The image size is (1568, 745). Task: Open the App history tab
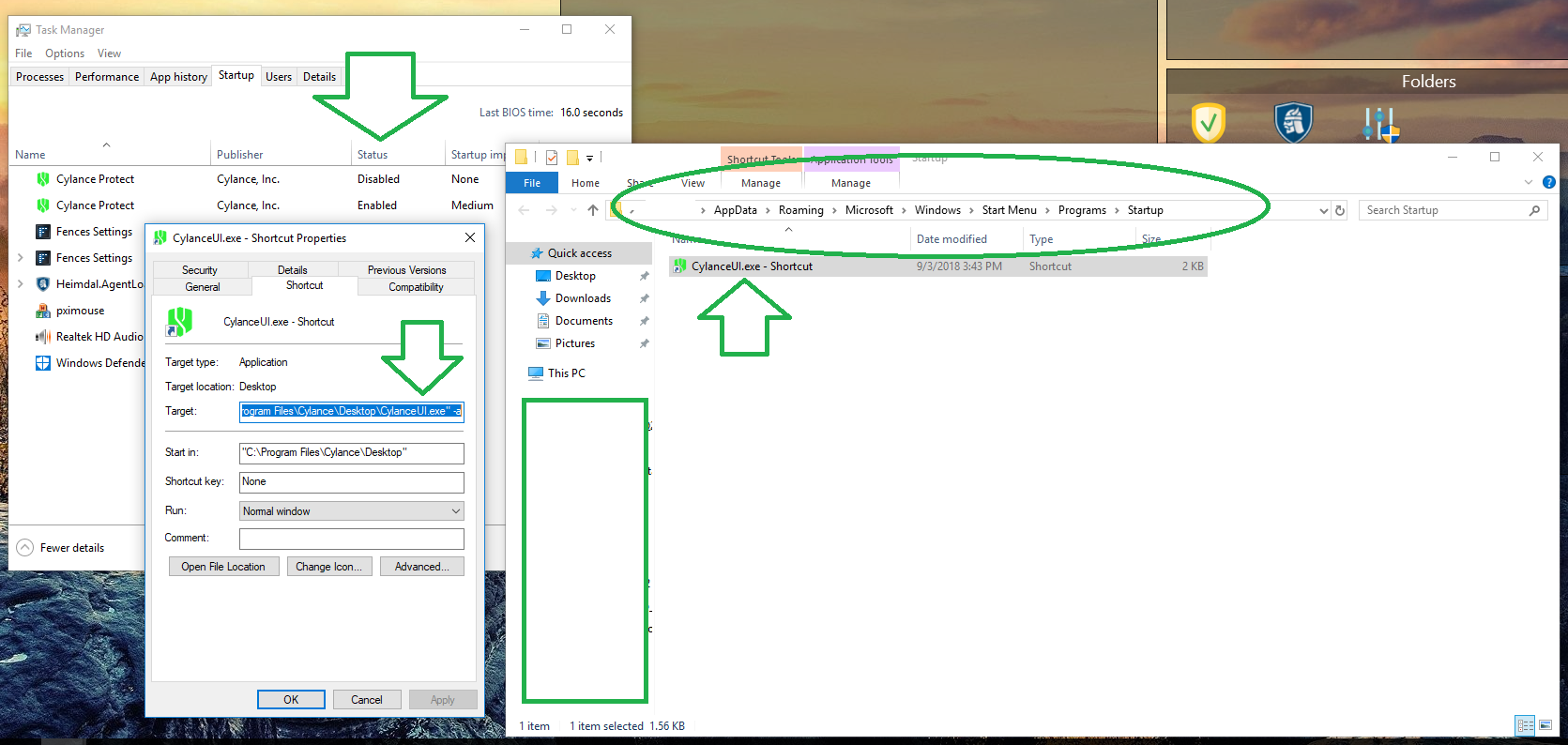178,77
